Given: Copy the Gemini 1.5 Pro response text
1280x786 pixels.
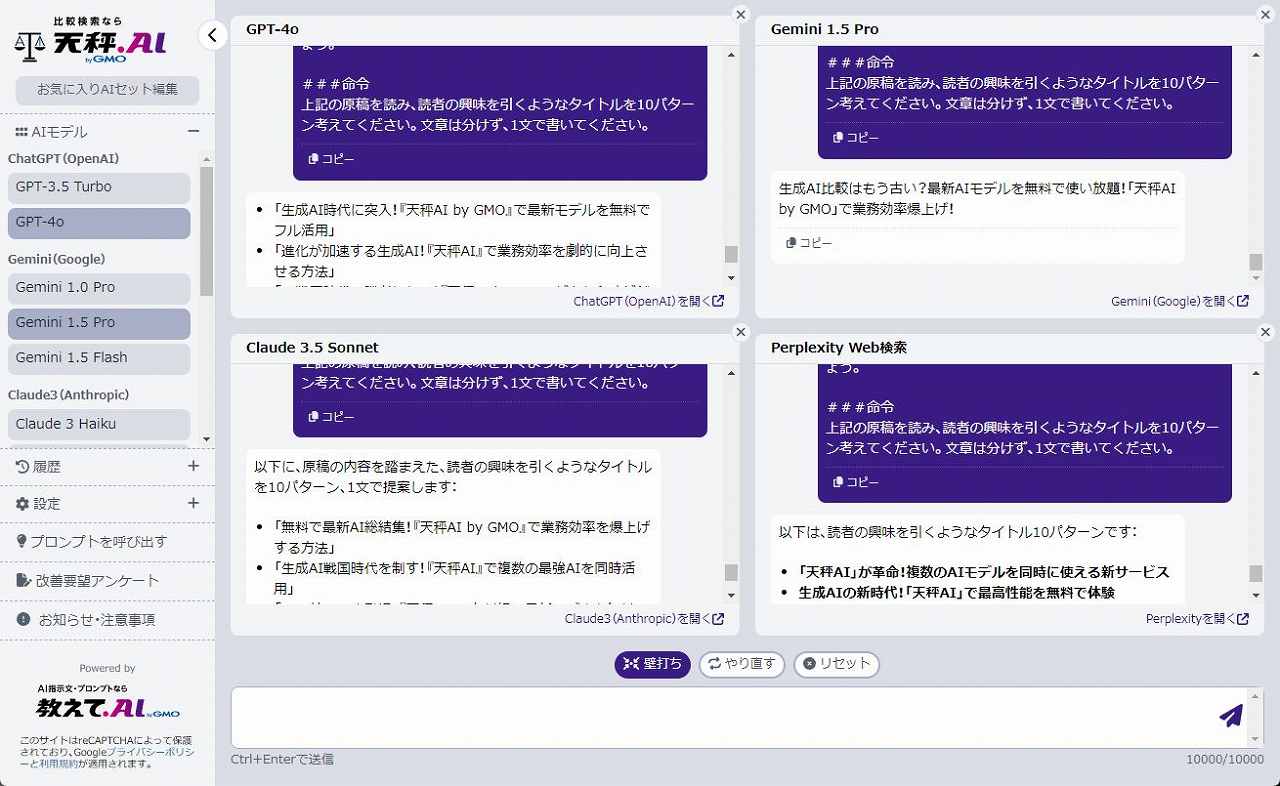Looking at the screenshot, I should 809,243.
